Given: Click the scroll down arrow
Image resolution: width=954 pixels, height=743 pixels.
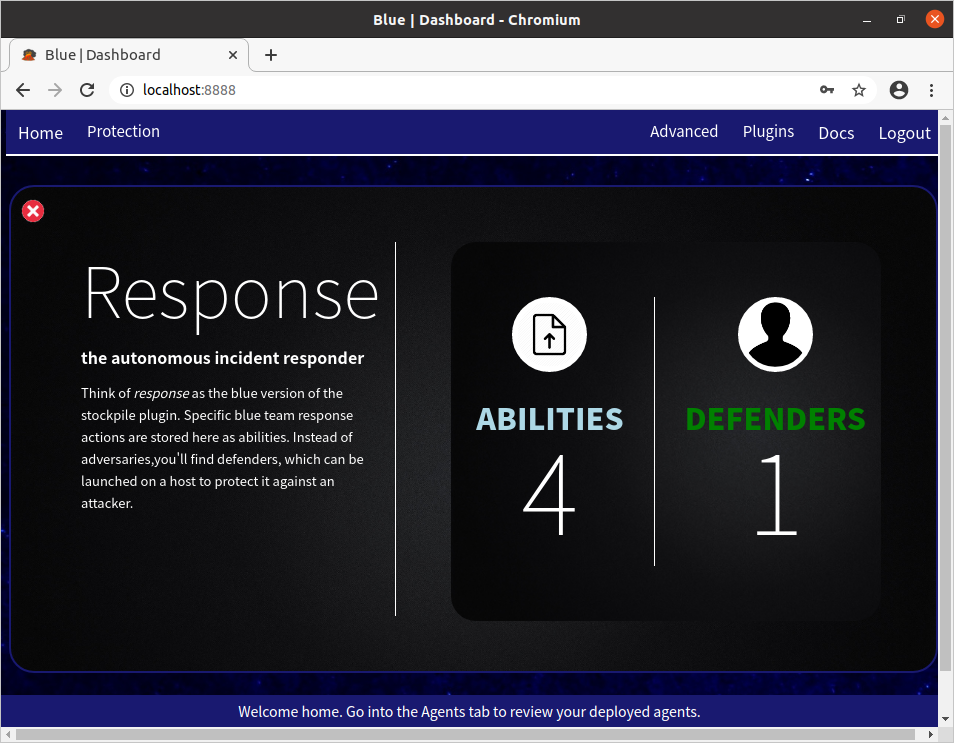Looking at the screenshot, I should [945, 719].
